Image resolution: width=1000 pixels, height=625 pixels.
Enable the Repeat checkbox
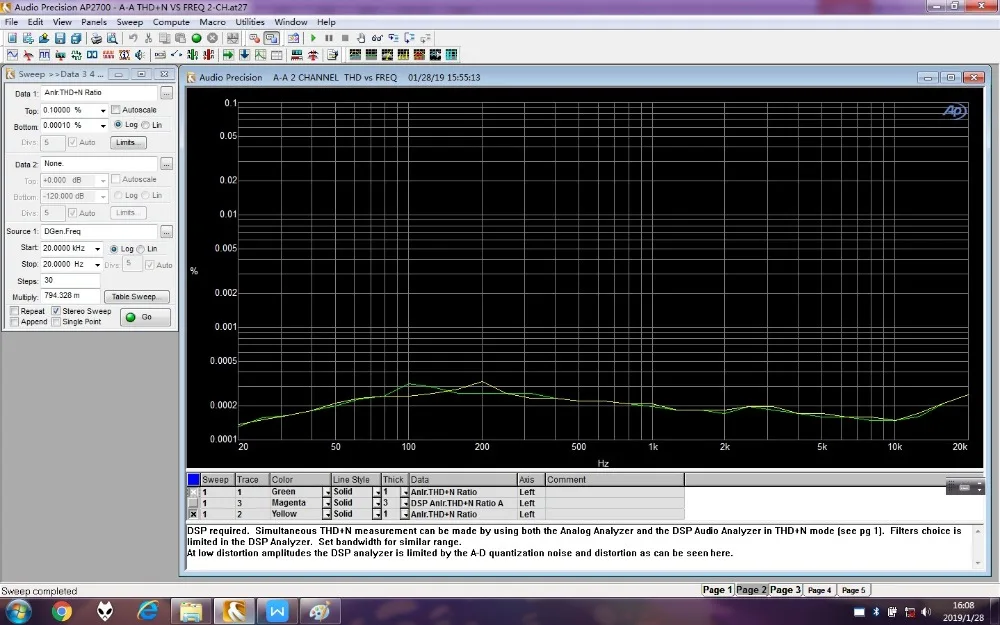click(14, 311)
